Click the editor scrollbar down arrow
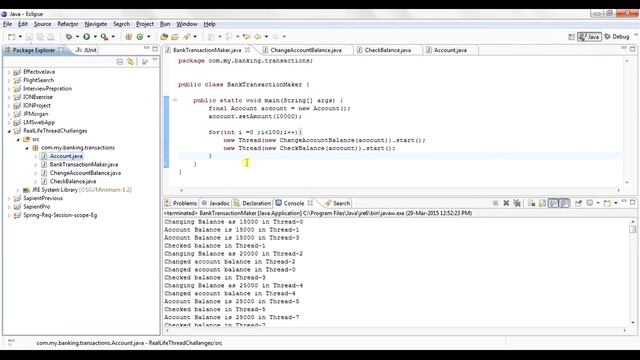The image size is (640, 360). [627, 182]
